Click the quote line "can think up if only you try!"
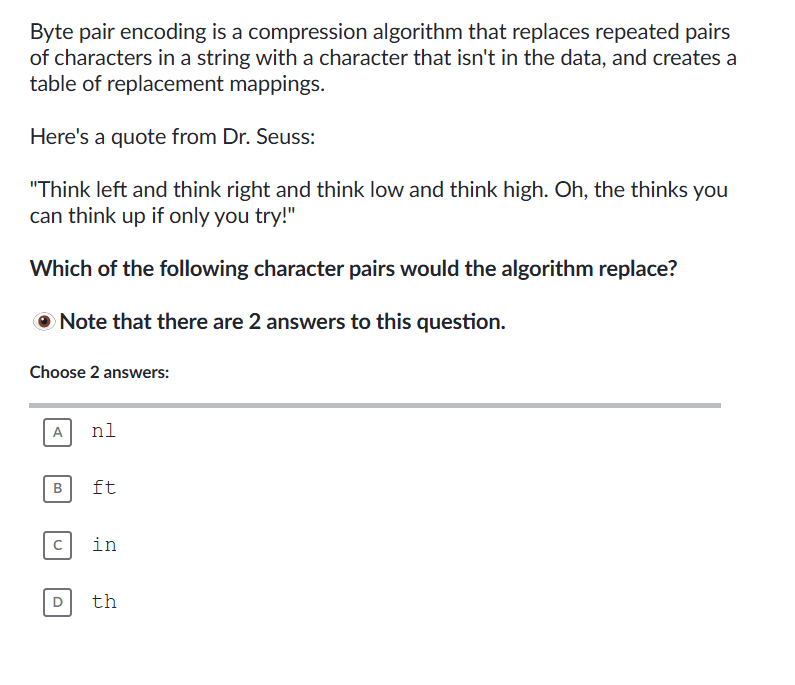Image resolution: width=795 pixels, height=685 pixels. click(x=163, y=216)
